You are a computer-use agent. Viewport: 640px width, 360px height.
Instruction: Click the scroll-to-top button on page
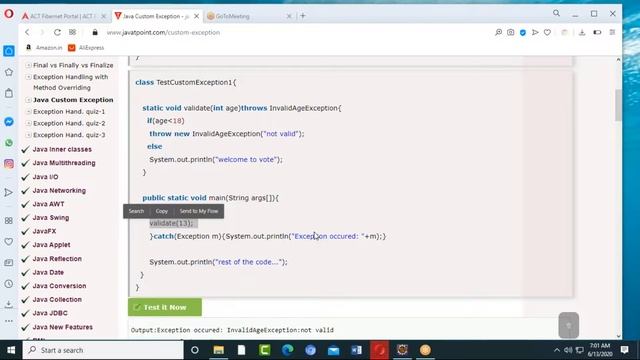[x=569, y=325]
